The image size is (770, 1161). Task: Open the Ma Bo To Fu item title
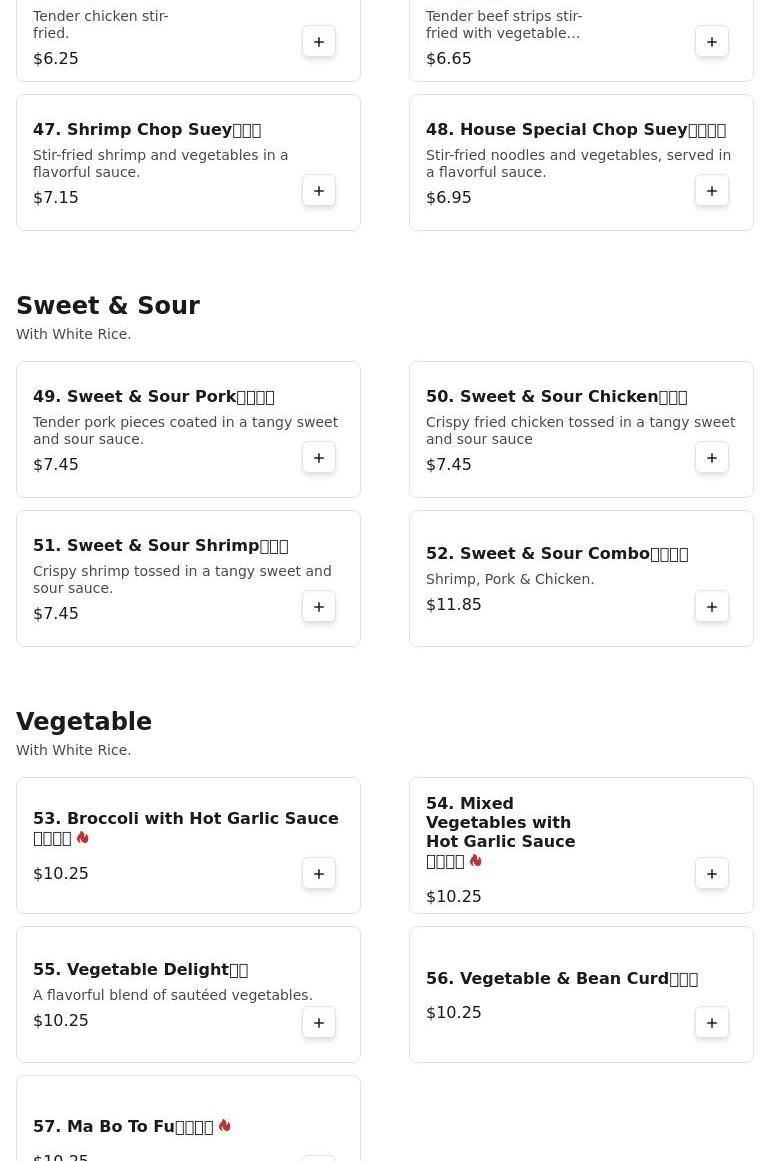tap(123, 1127)
